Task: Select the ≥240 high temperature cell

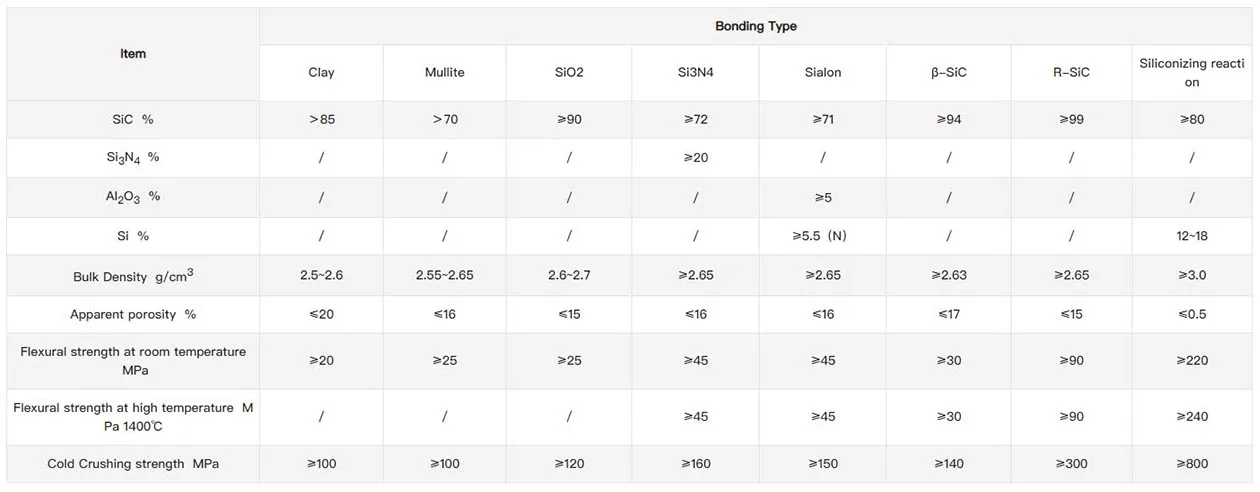Action: click(x=1192, y=416)
